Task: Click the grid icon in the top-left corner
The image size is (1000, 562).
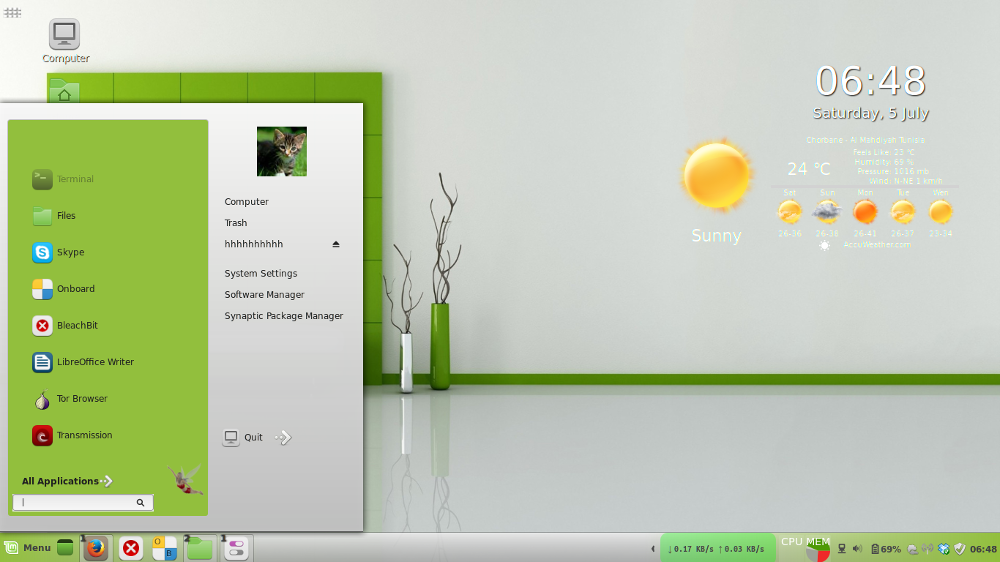Action: 12,12
